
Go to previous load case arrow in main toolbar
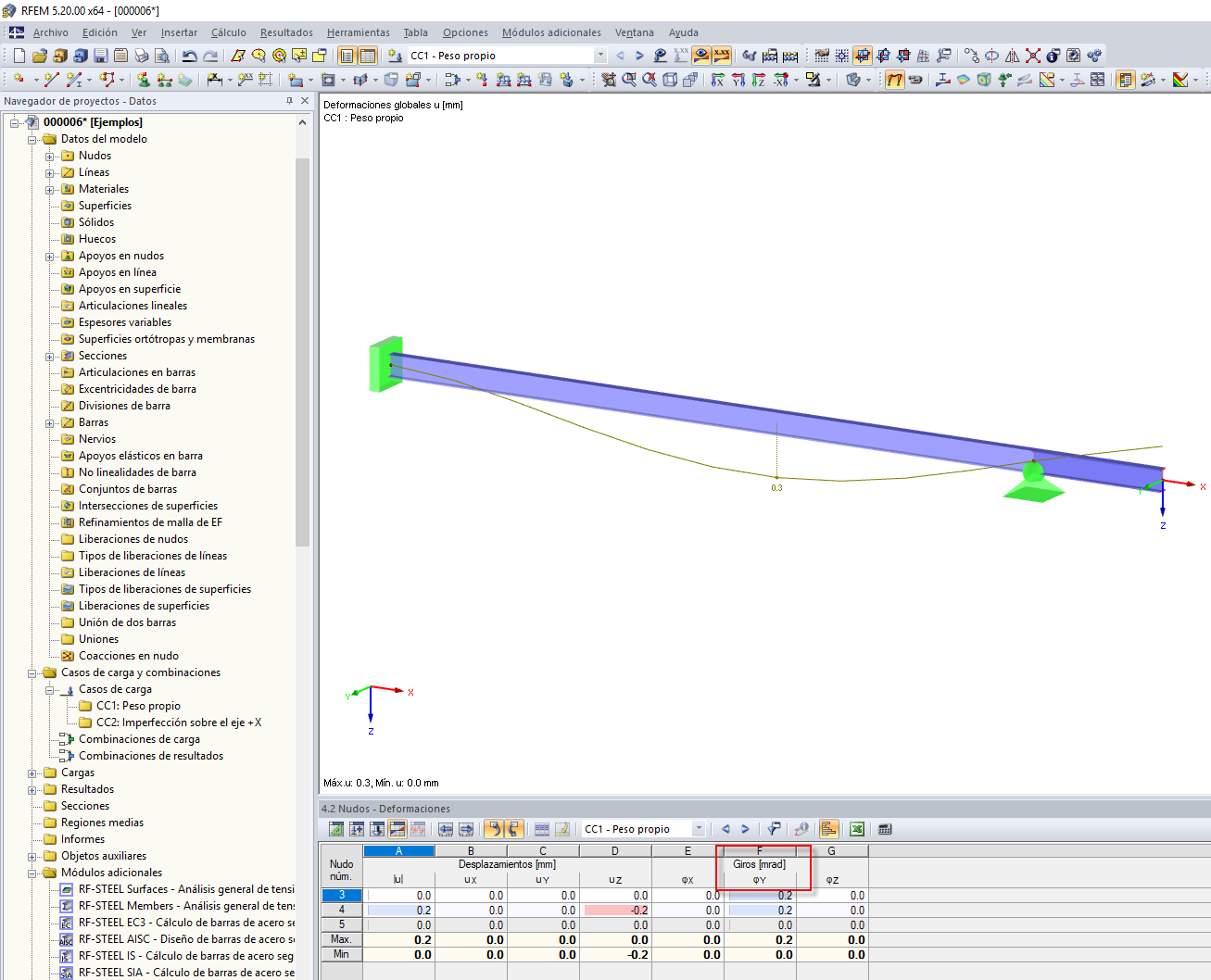pos(620,56)
